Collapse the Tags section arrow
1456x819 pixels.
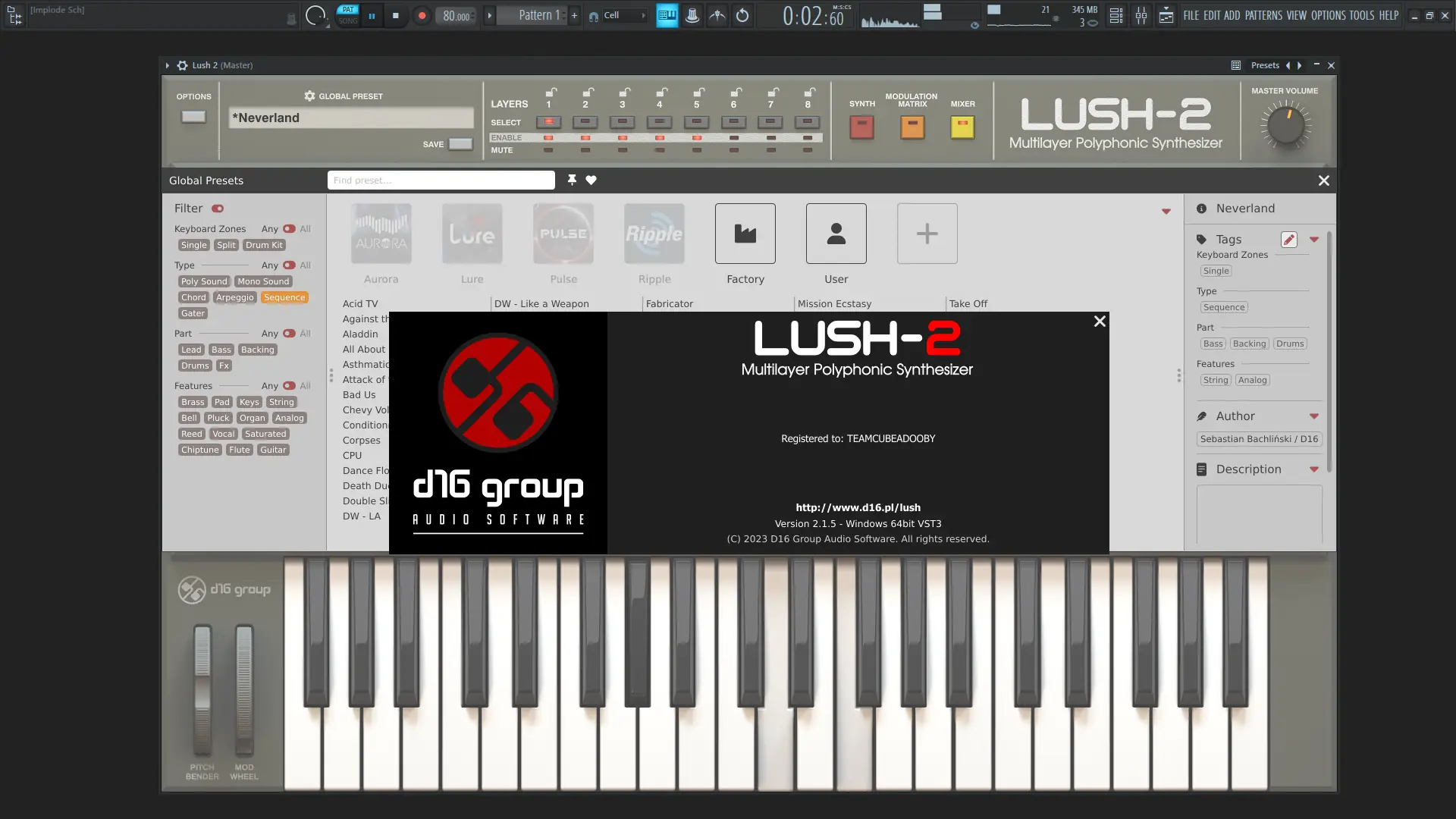(1314, 240)
